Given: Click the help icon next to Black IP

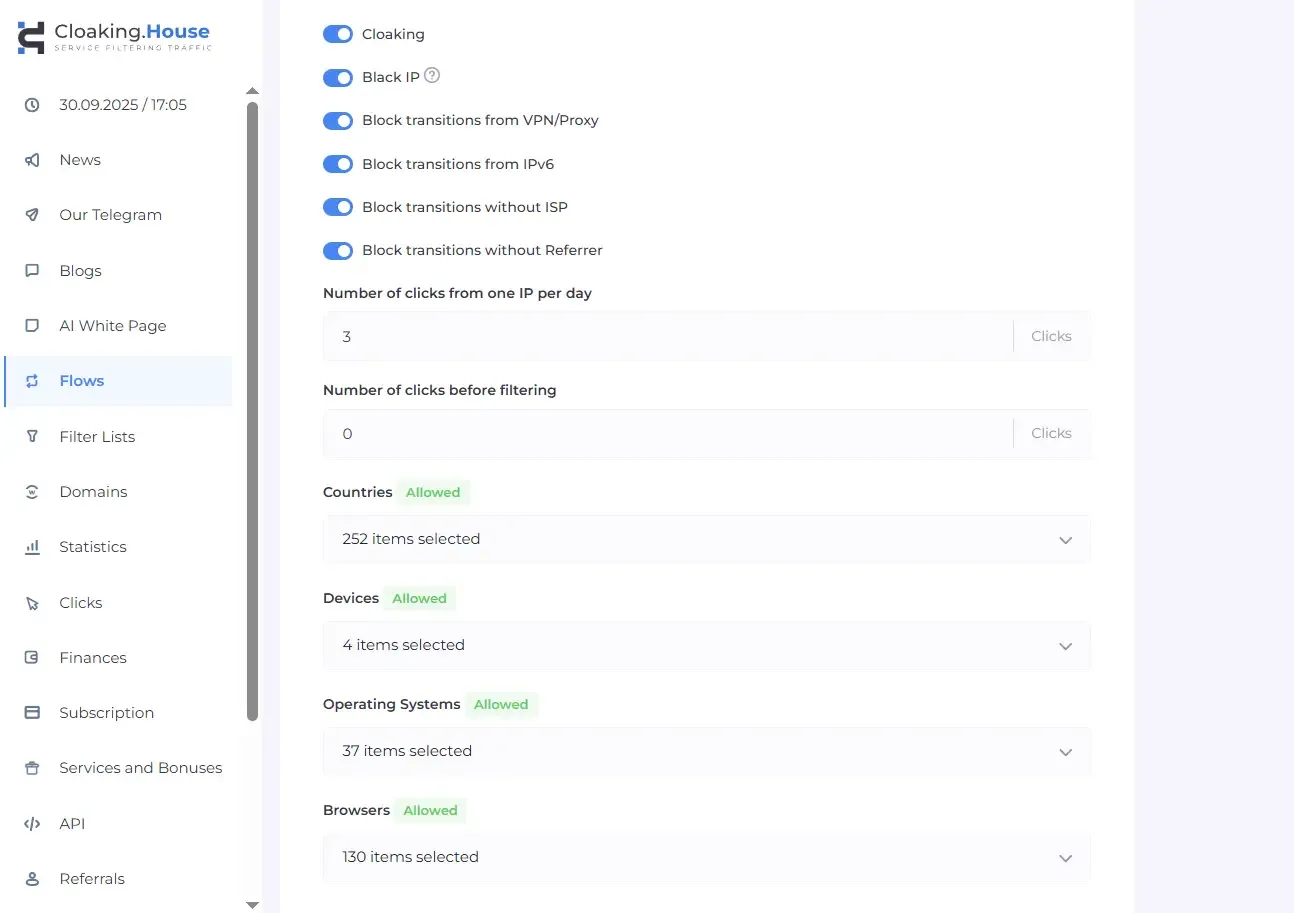Looking at the screenshot, I should coord(431,74).
